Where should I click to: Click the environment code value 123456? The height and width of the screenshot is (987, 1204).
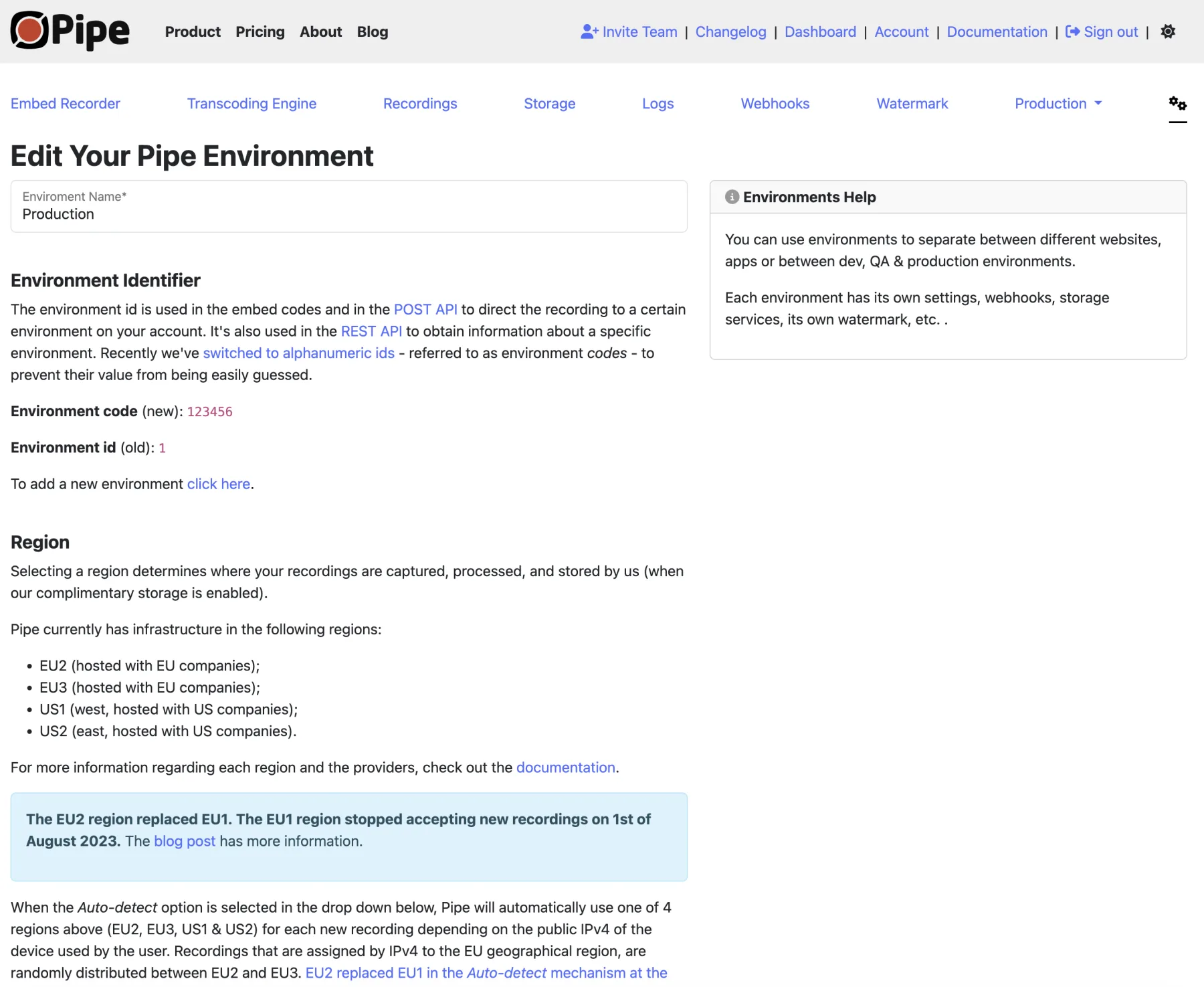[210, 412]
